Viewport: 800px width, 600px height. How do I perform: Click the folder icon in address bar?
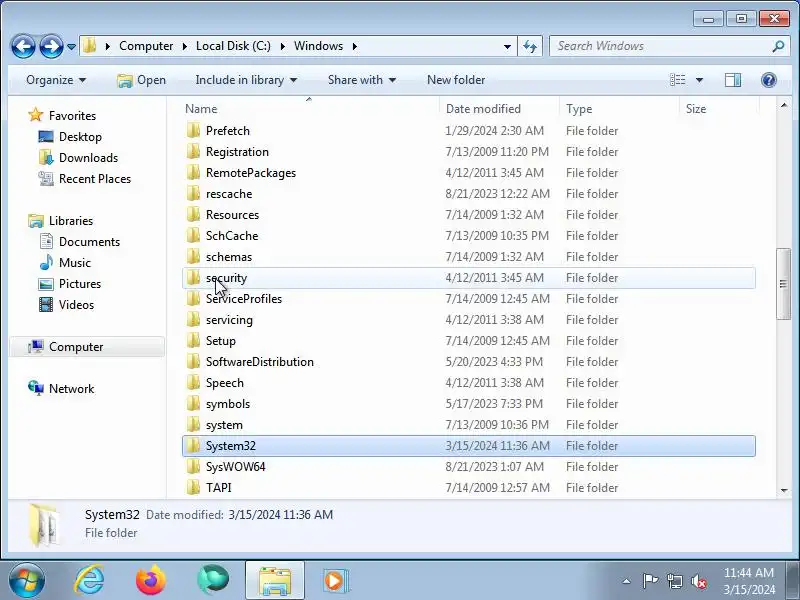click(x=90, y=46)
